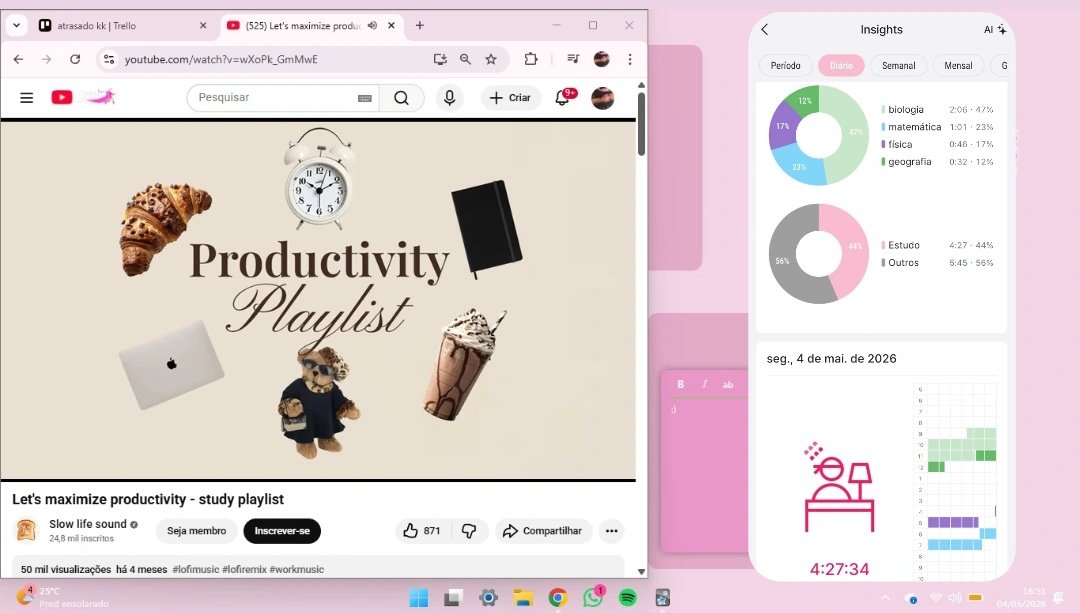
Task: Reload the YouTube page
Action: pyautogui.click(x=75, y=59)
